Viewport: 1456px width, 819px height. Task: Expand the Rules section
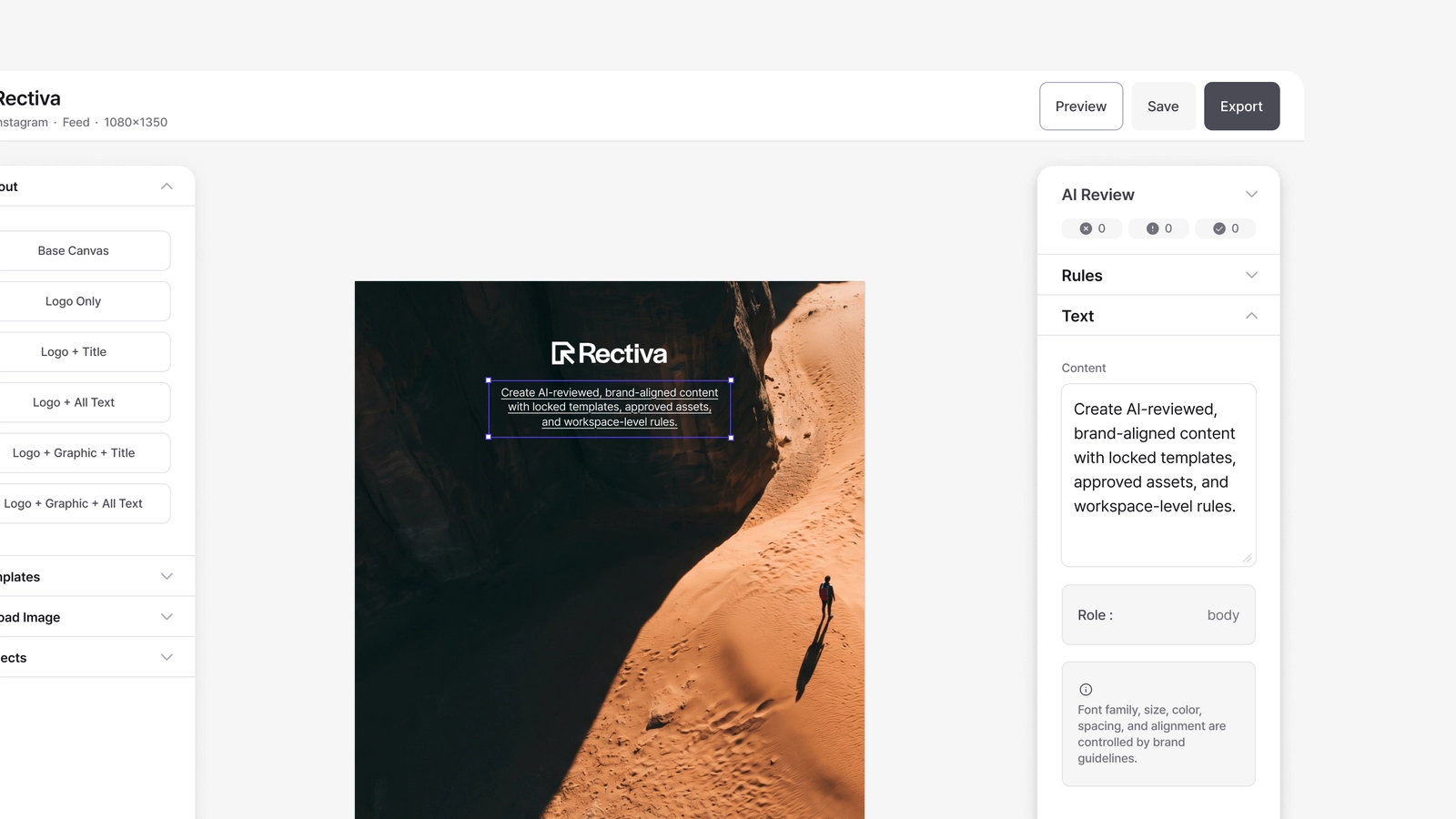1251,276
